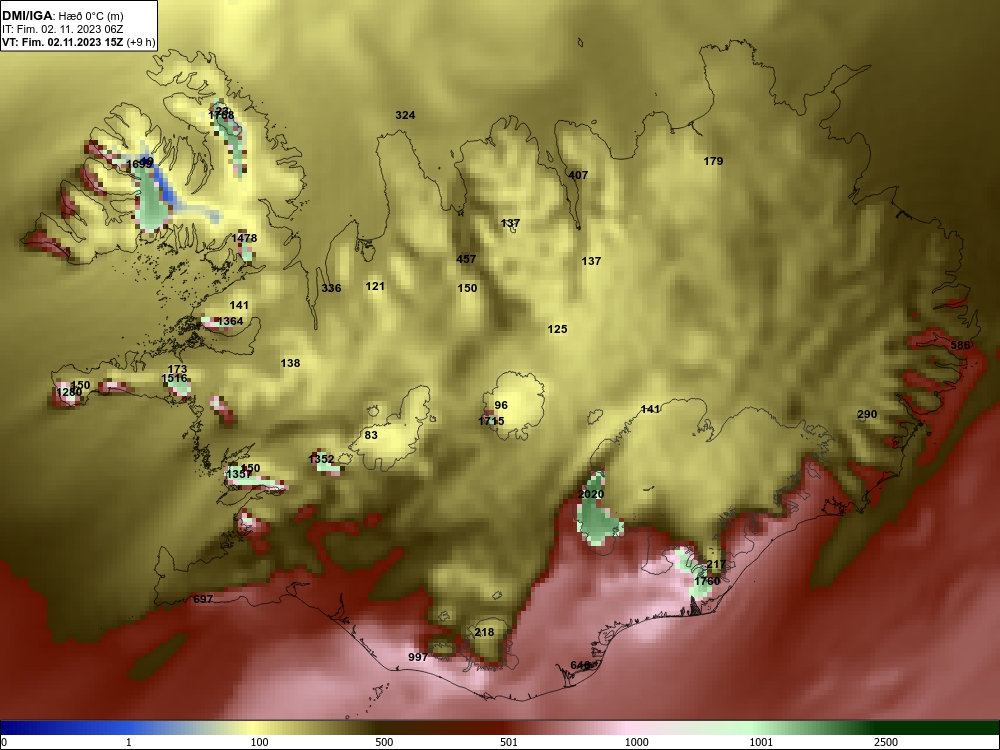Click the '1715' map value
Viewport: 1000px width, 750px height.
491,421
